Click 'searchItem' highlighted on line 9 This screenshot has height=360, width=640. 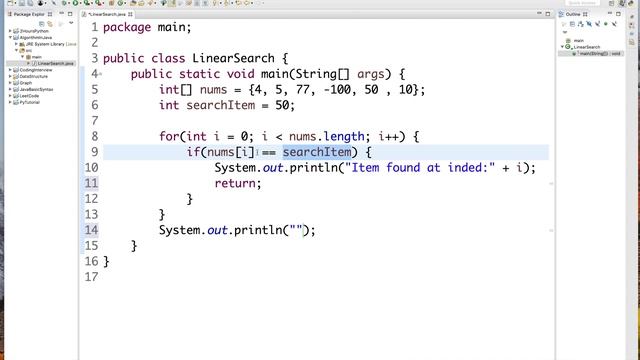coord(317,152)
